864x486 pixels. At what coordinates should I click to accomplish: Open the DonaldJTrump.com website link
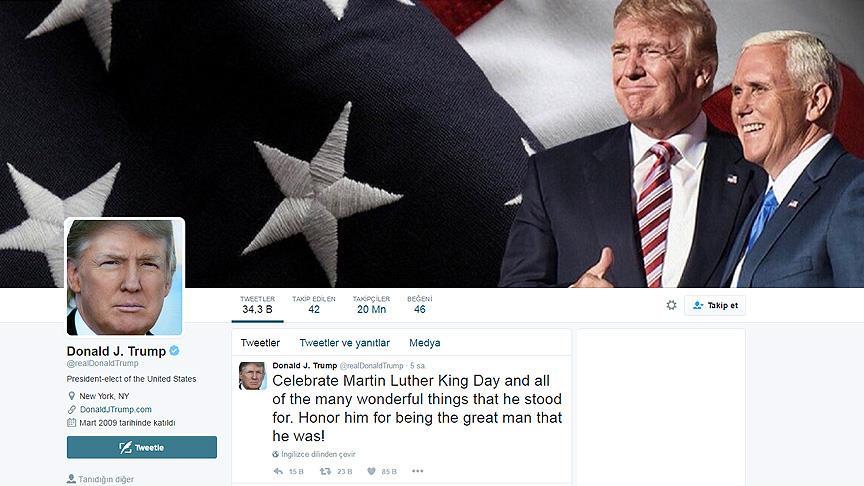pos(116,409)
